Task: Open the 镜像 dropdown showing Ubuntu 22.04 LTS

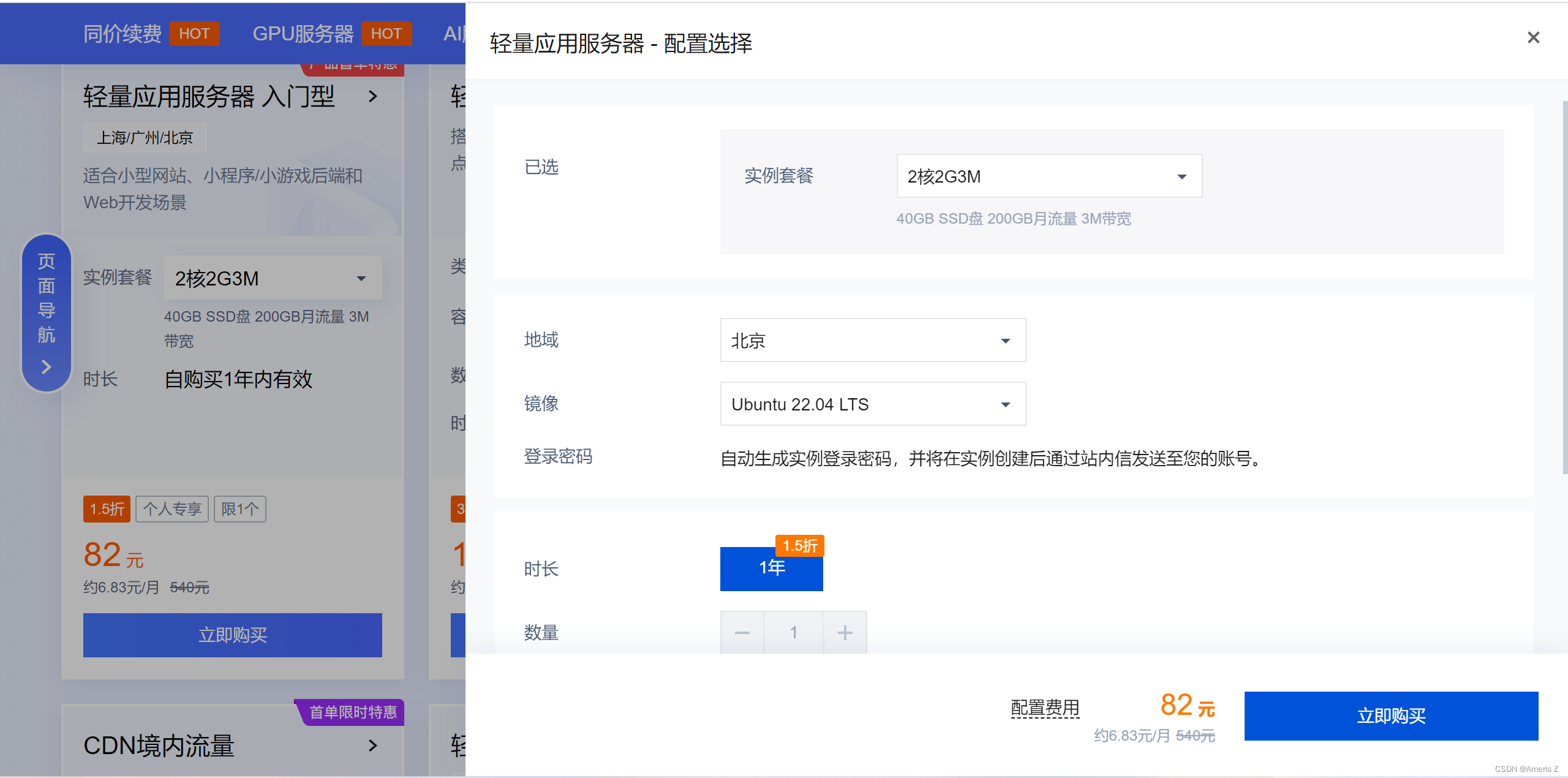Action: 872,404
